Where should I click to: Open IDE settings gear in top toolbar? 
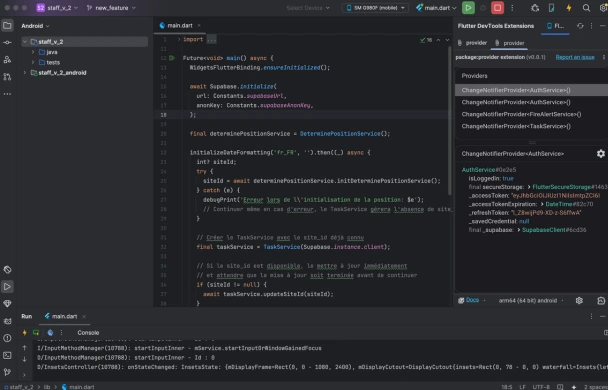603,8
